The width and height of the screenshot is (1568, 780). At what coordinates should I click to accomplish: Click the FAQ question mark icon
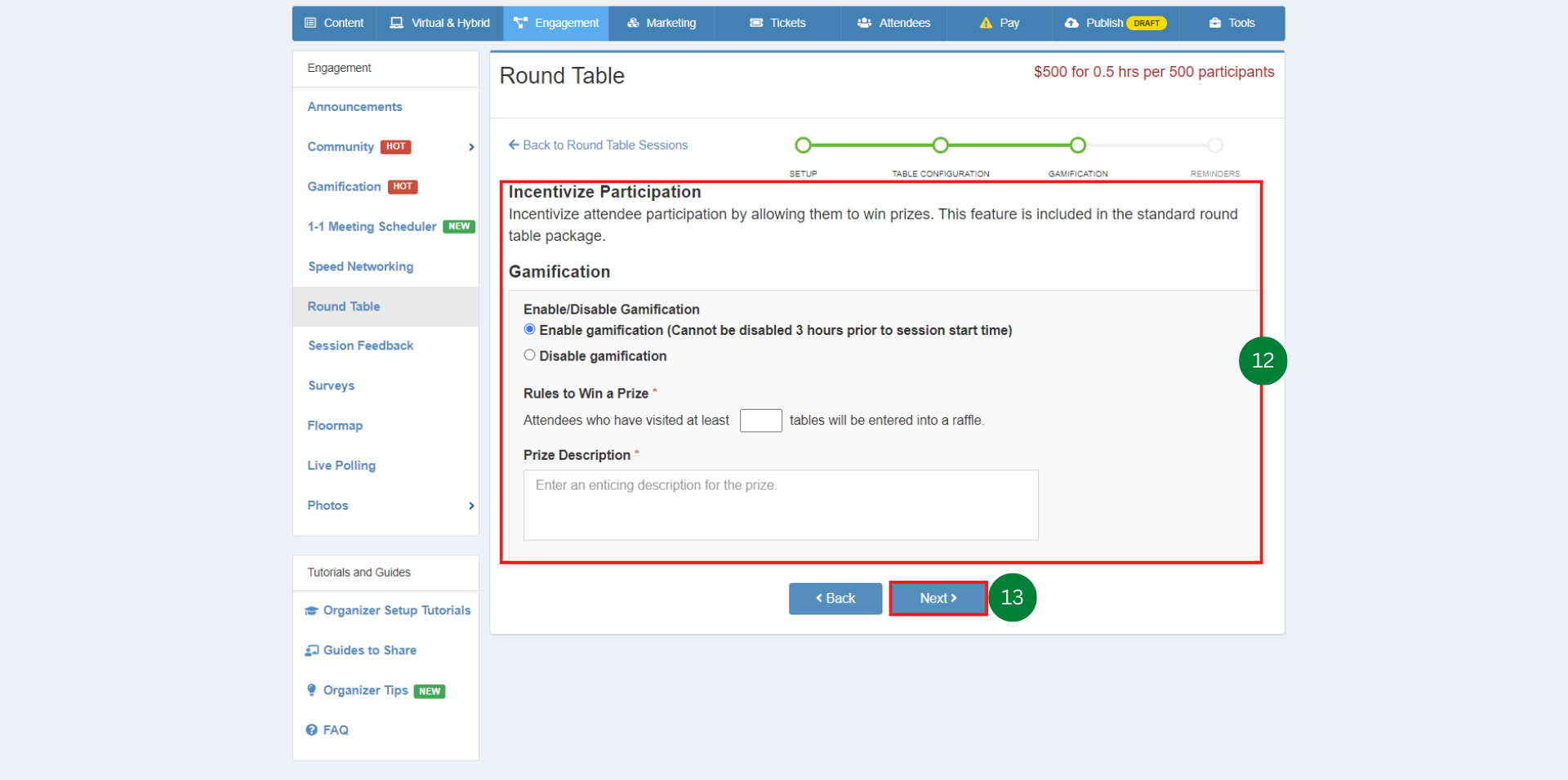pos(312,730)
